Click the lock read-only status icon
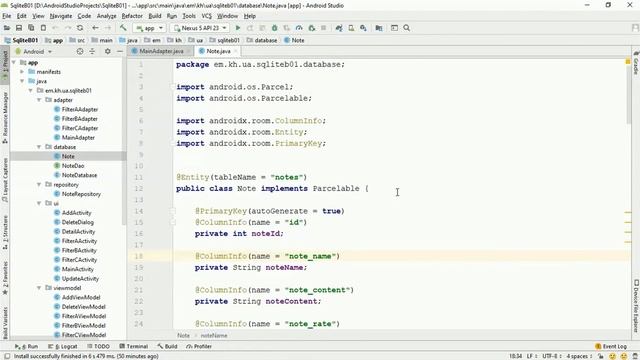This screenshot has height=360, width=640. tap(601, 356)
